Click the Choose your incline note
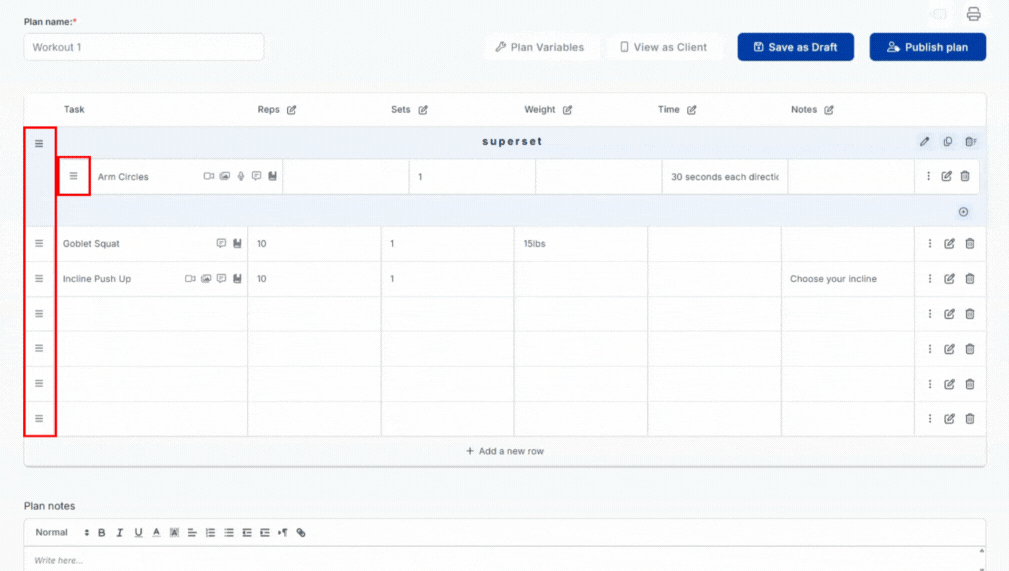The image size is (1009, 571). point(833,279)
